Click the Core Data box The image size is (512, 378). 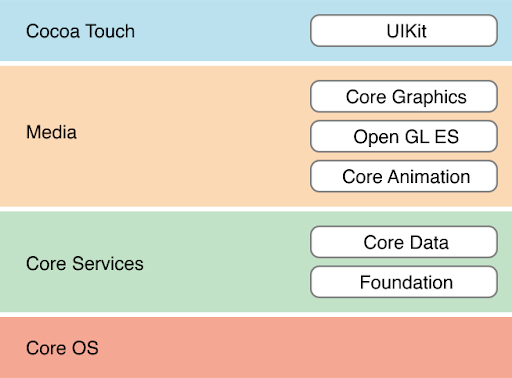click(404, 242)
